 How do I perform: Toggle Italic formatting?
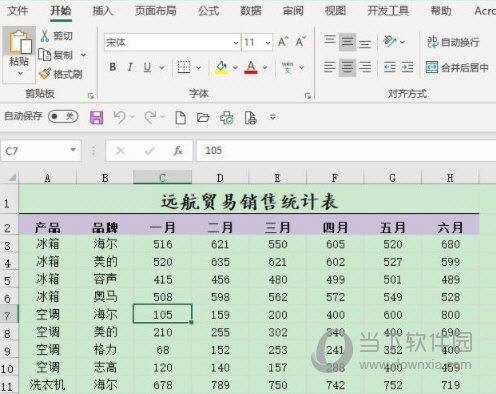pos(130,67)
